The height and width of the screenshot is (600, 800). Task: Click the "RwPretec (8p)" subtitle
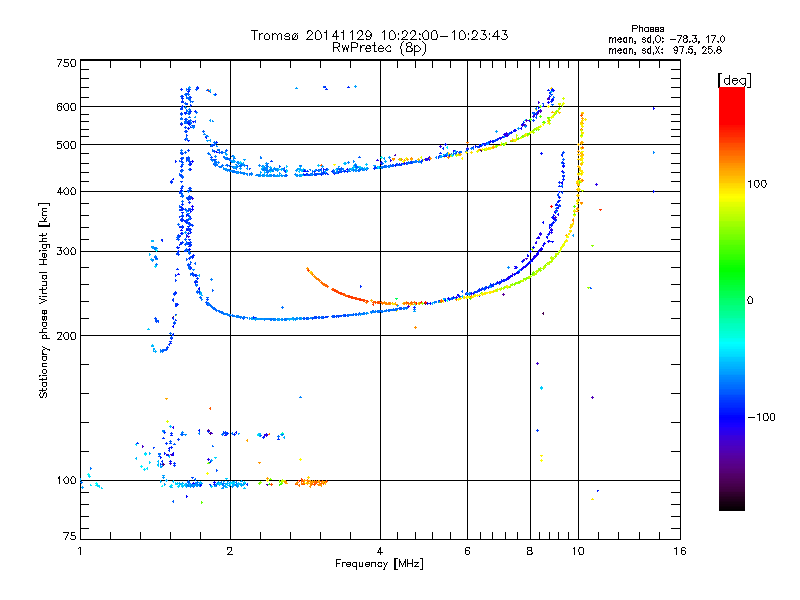(x=379, y=48)
